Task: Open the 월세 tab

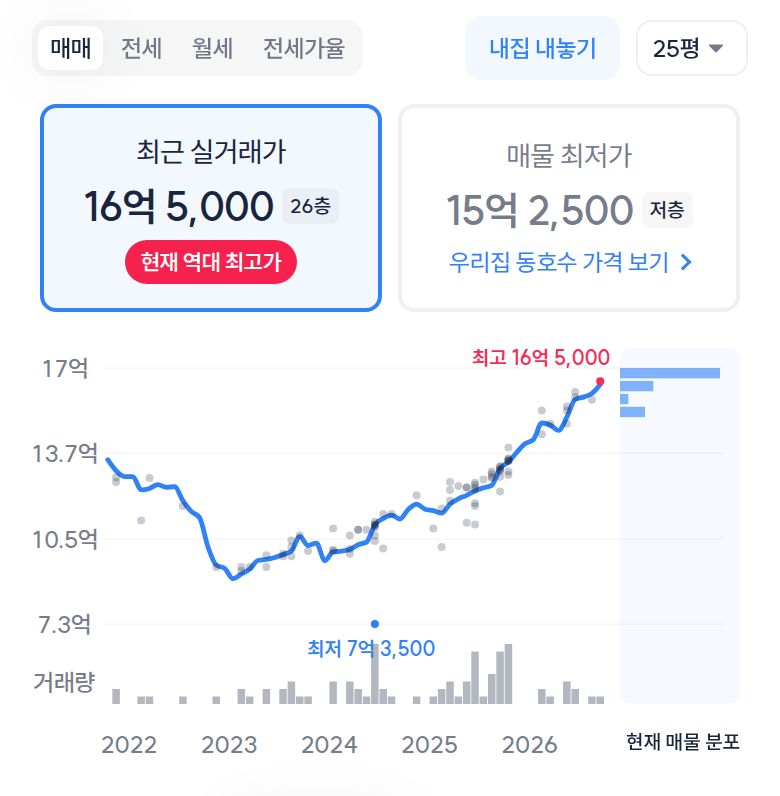Action: [x=212, y=48]
